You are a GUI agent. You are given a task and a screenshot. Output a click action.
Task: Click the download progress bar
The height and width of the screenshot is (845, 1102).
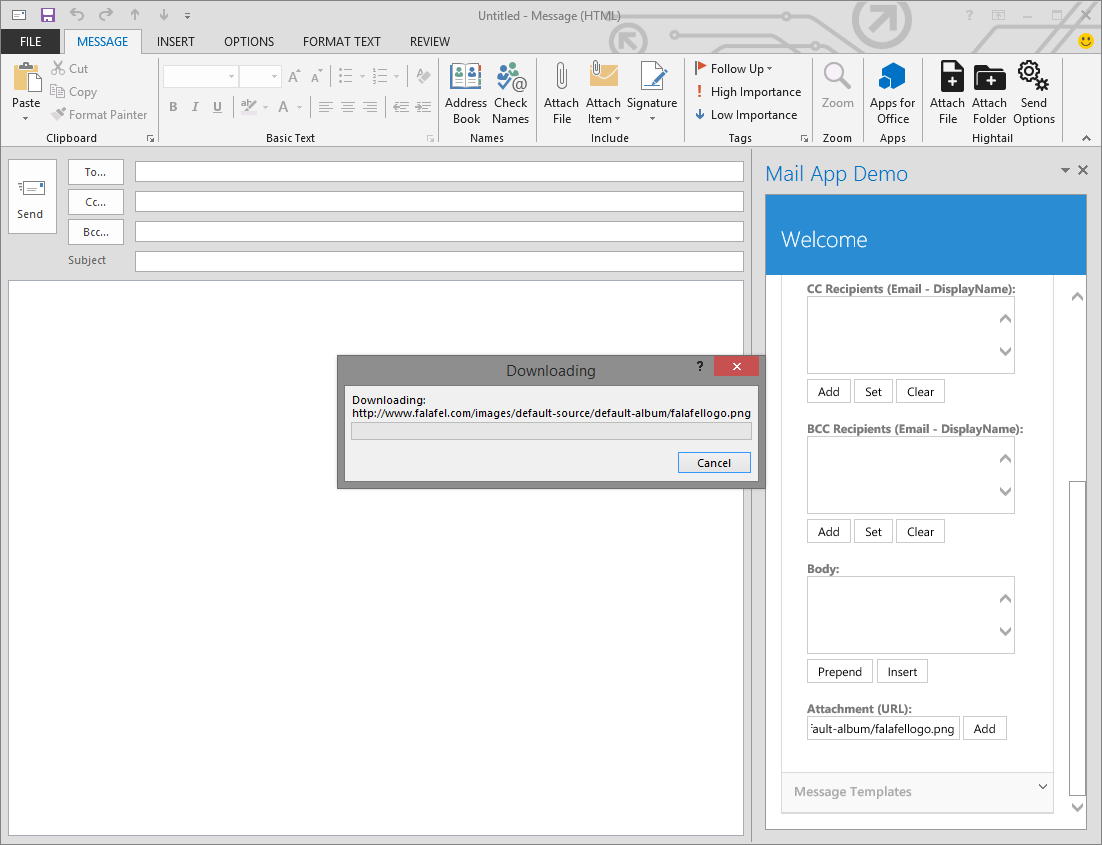[x=551, y=430]
